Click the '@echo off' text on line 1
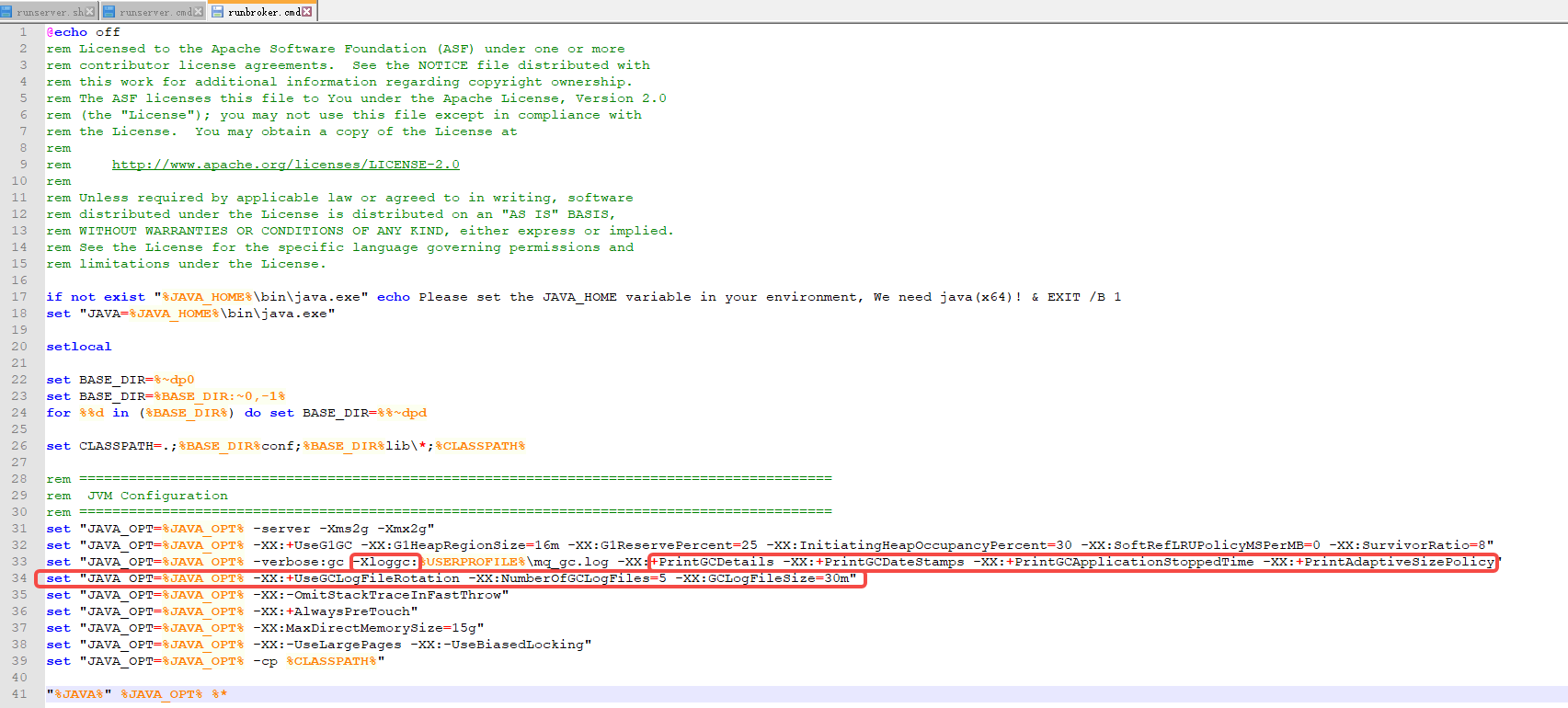The width and height of the screenshot is (1568, 708). tap(84, 32)
